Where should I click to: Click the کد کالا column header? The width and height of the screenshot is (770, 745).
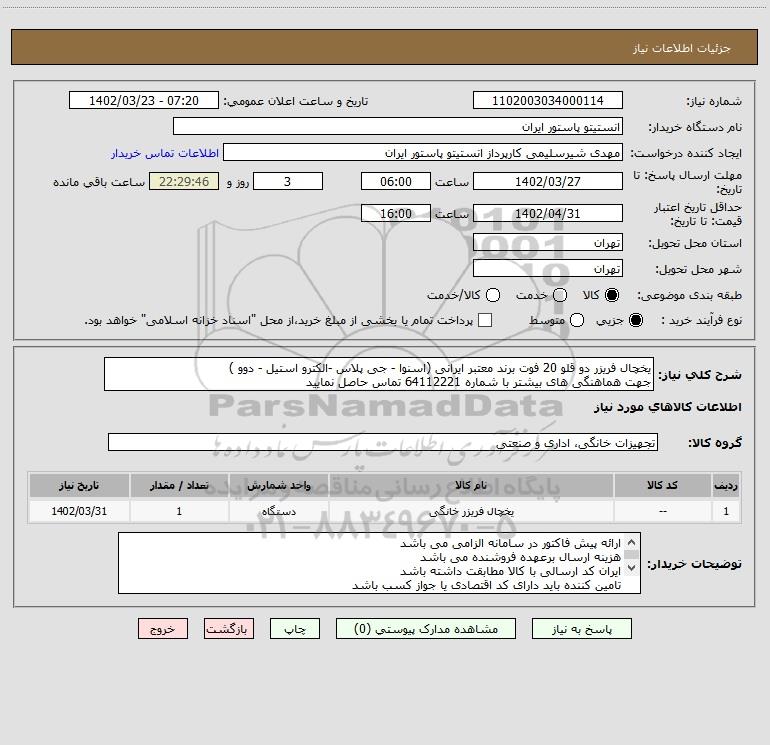pyautogui.click(x=662, y=485)
